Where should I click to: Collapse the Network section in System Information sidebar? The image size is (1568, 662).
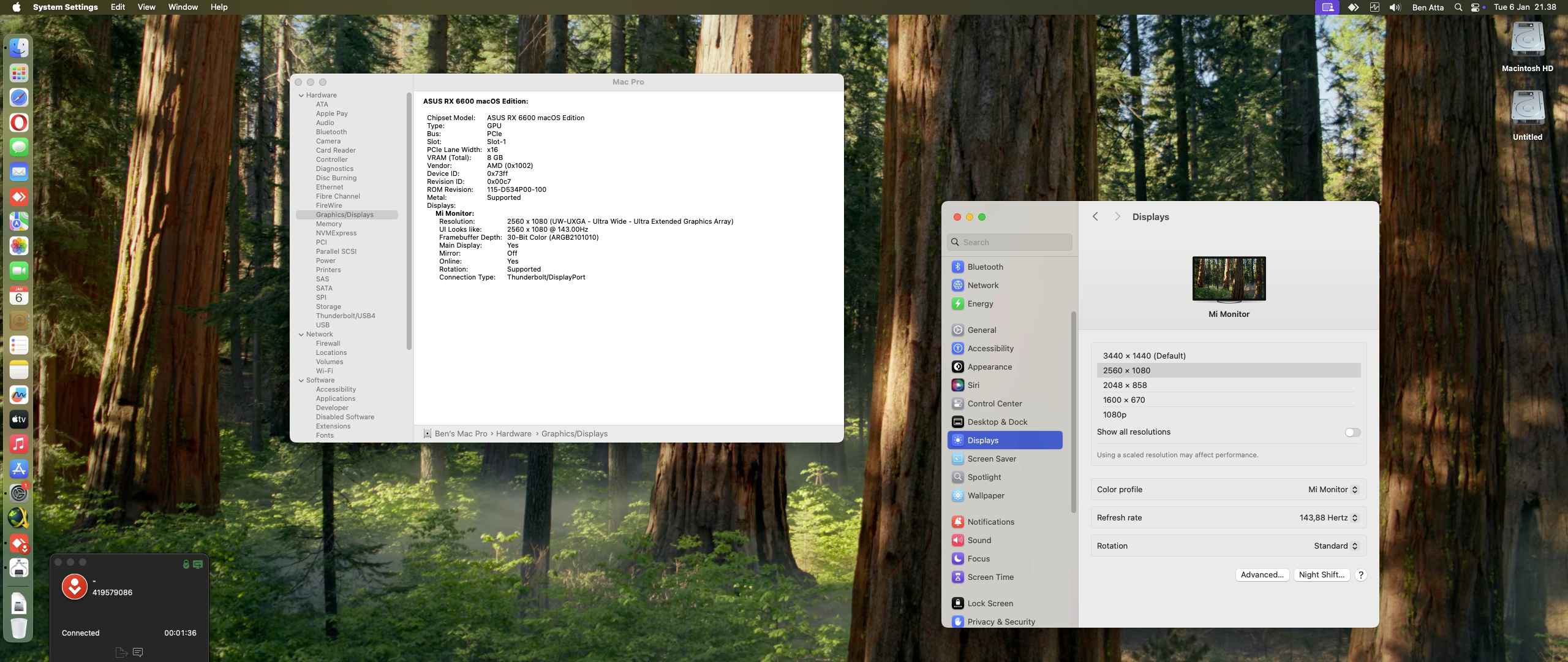[301, 334]
